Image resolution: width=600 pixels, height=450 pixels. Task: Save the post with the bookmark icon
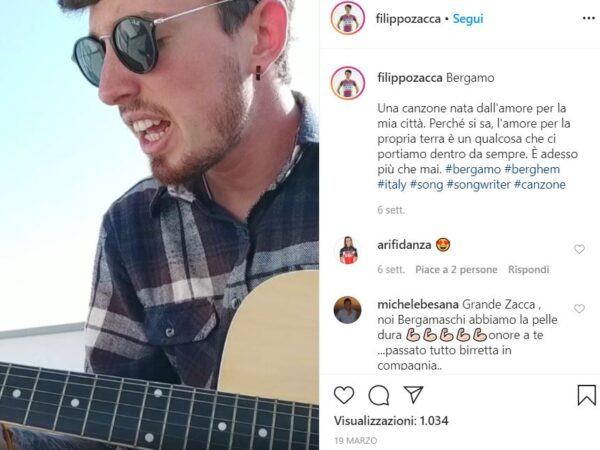click(x=586, y=395)
